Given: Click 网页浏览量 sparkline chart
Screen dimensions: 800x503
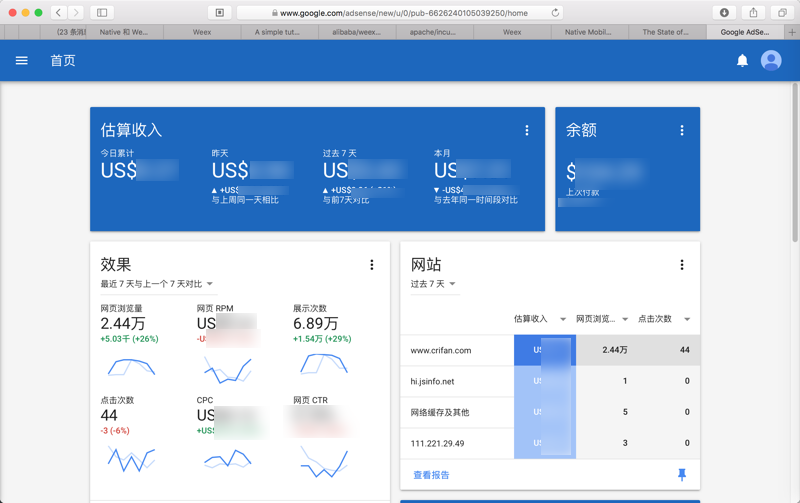Looking at the screenshot, I should pos(131,367).
